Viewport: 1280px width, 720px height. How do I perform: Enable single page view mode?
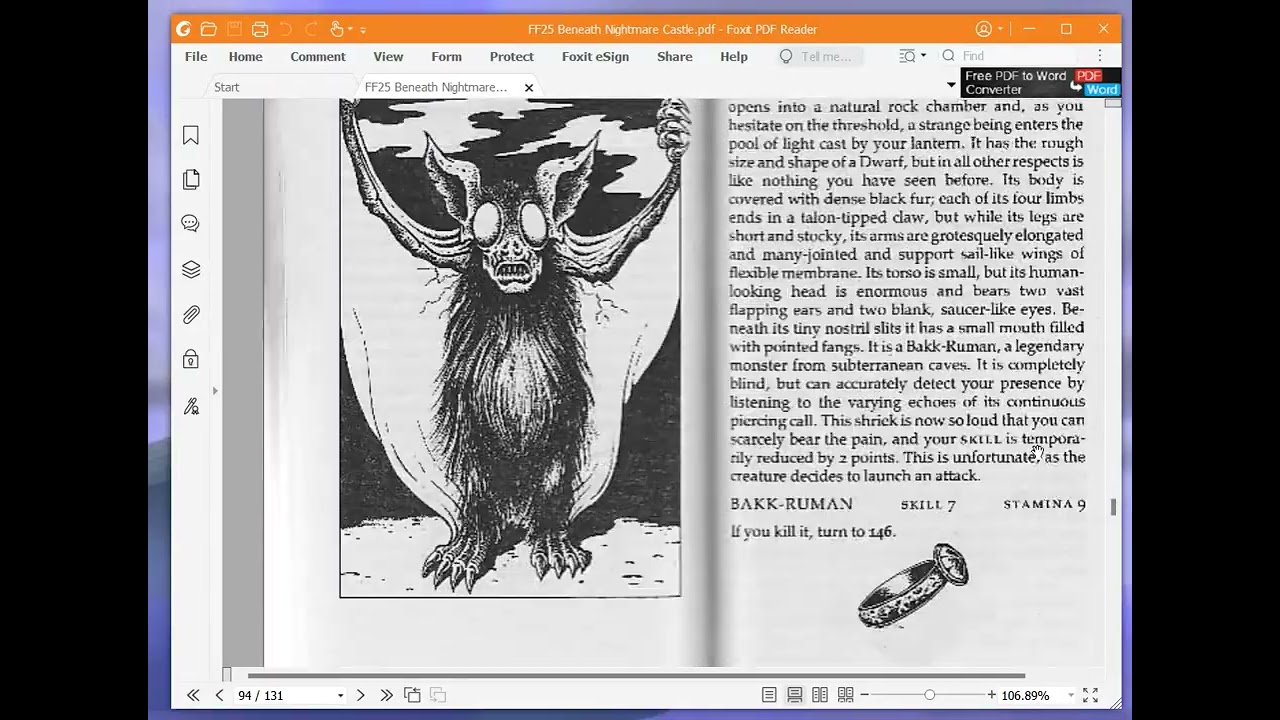(x=769, y=695)
